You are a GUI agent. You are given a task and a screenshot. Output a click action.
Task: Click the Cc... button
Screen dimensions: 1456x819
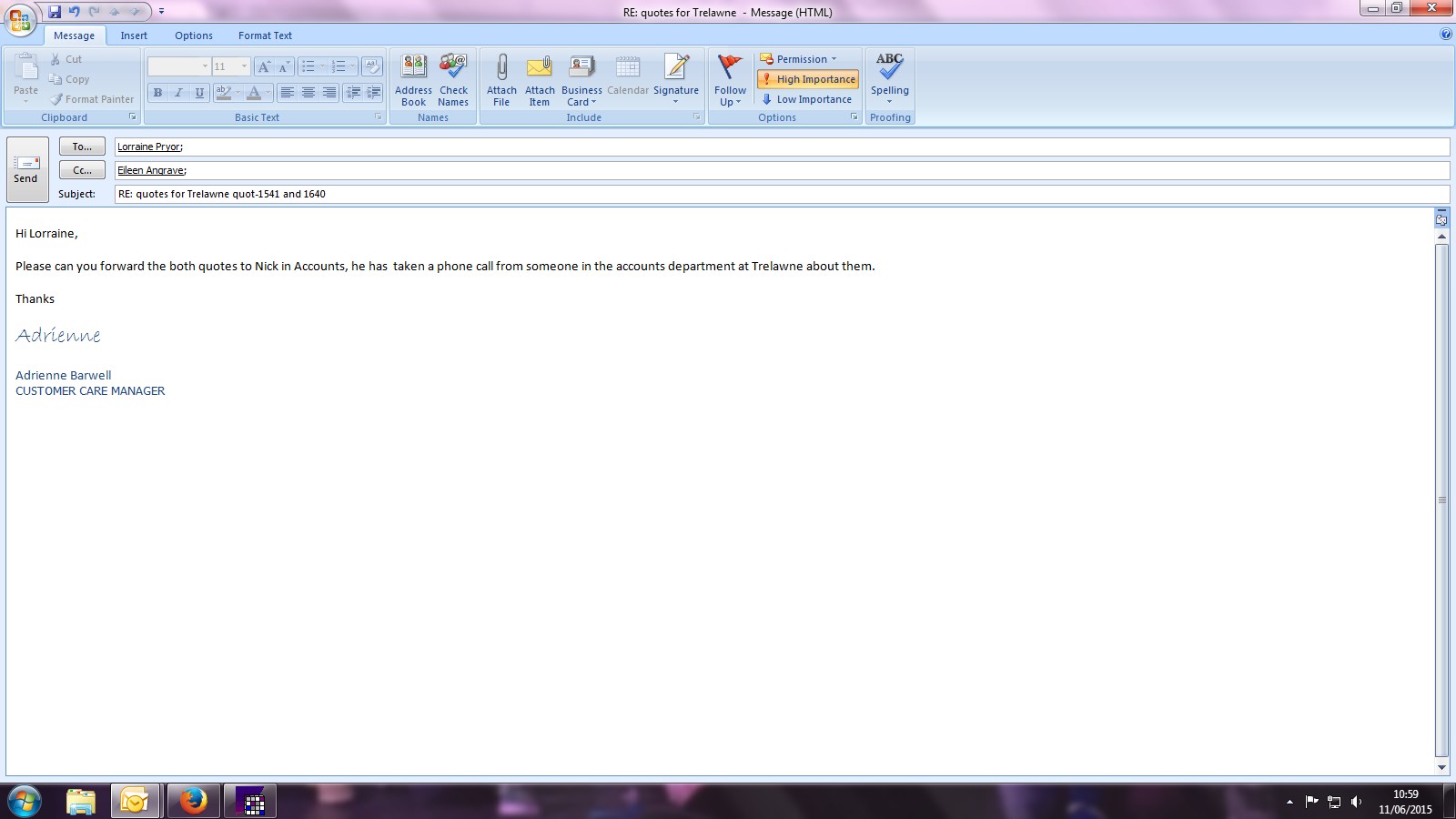(x=82, y=170)
